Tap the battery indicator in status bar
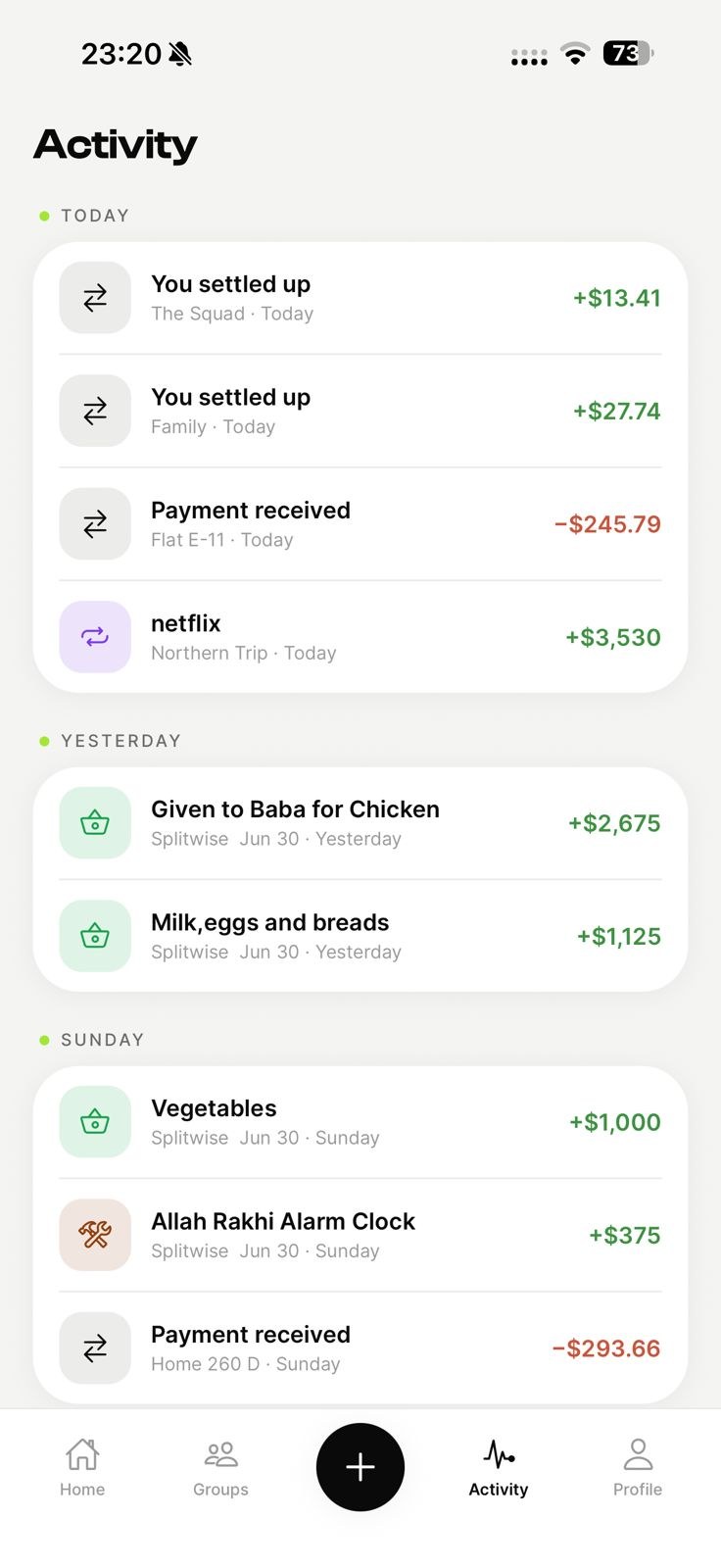Viewport: 721px width, 1568px height. [x=629, y=53]
